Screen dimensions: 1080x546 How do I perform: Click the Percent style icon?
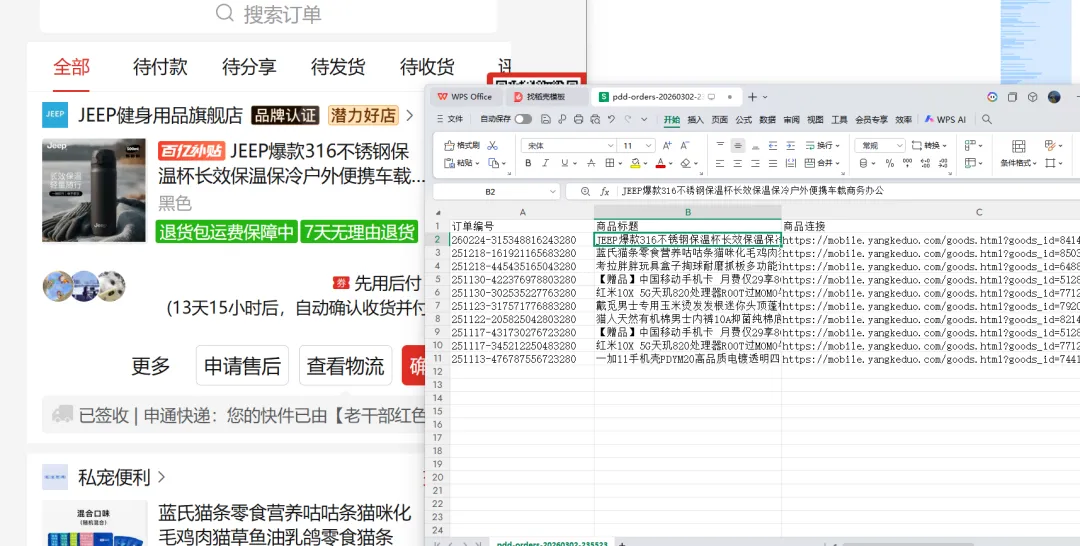click(x=890, y=163)
